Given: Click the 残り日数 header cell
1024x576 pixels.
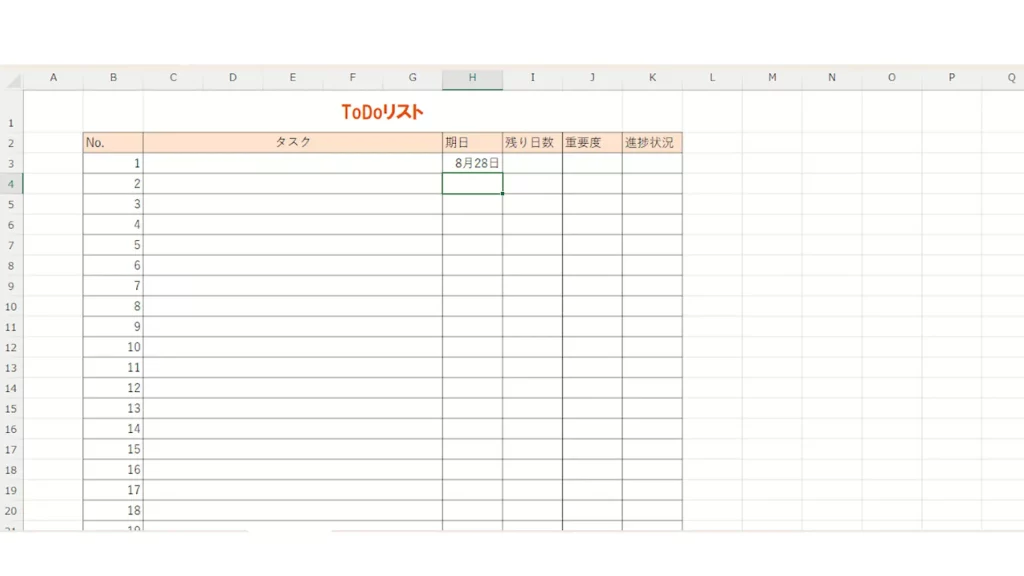Looking at the screenshot, I should point(532,143).
